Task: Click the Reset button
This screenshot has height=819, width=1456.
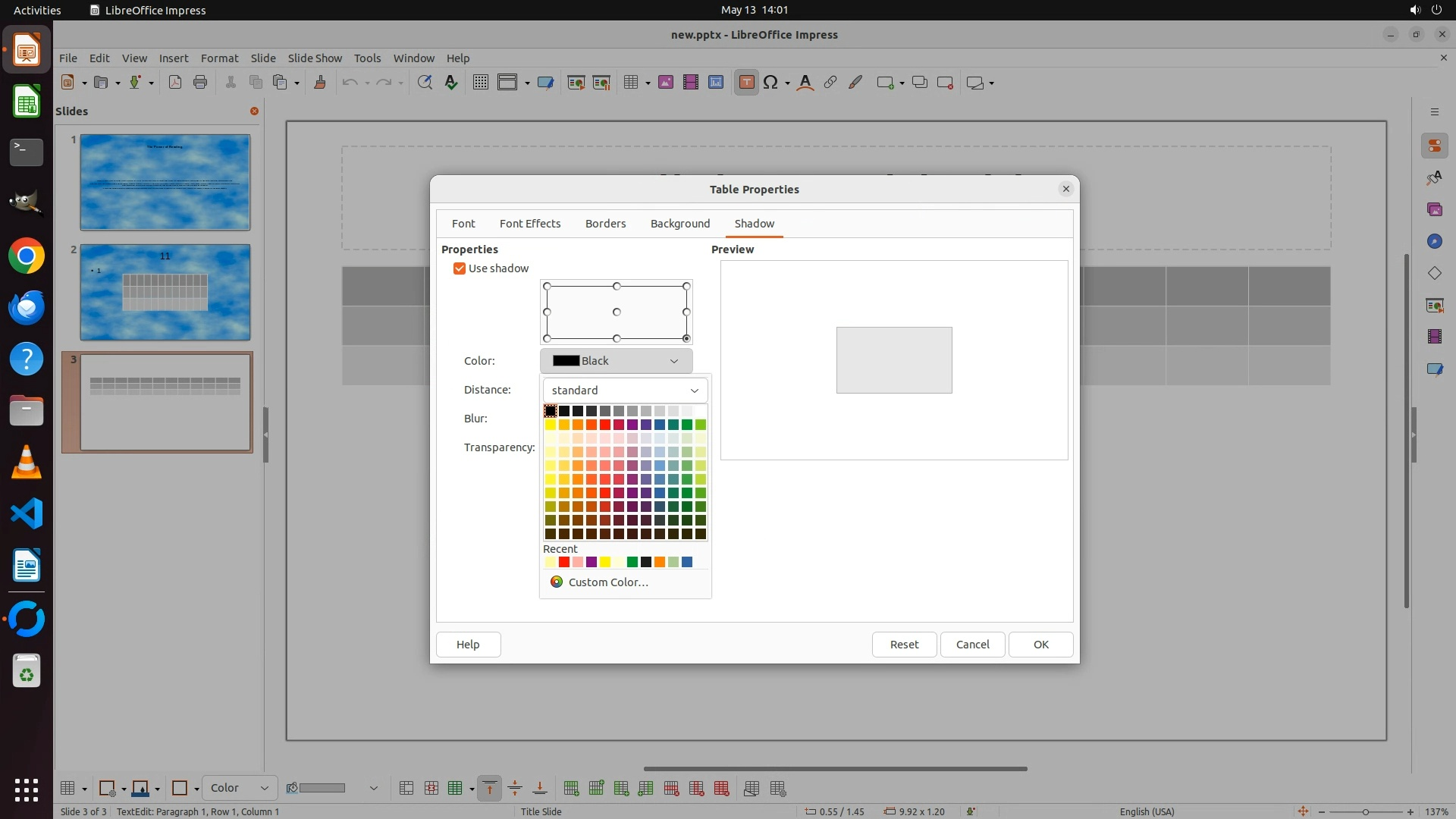Action: pyautogui.click(x=904, y=645)
